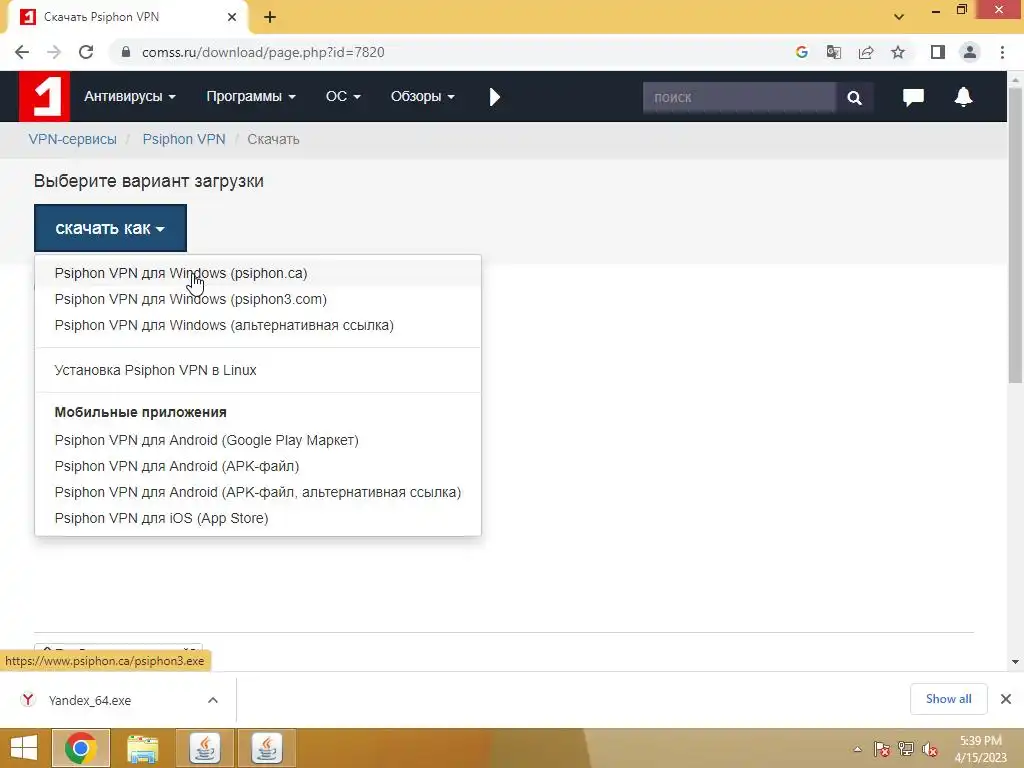
Task: Click the scrollbar down arrow
Action: coord(1015,662)
